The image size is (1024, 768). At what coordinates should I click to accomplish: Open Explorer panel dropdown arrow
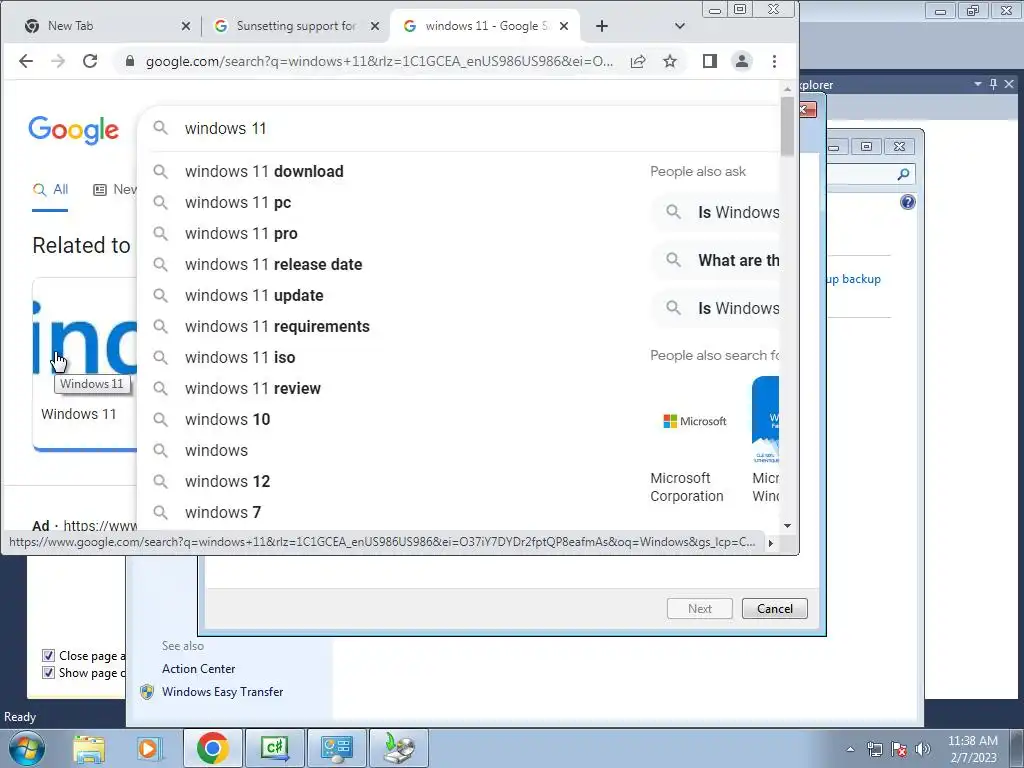(978, 84)
